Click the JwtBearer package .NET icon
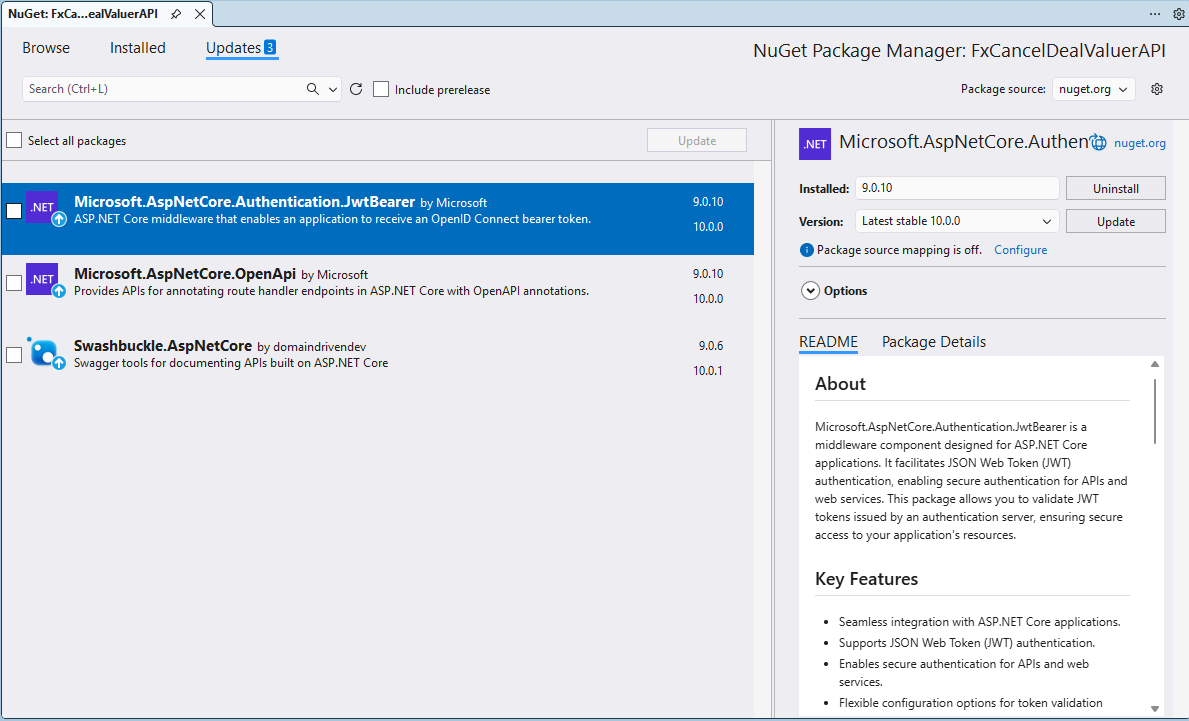Image resolution: width=1189 pixels, height=721 pixels. pos(42,208)
